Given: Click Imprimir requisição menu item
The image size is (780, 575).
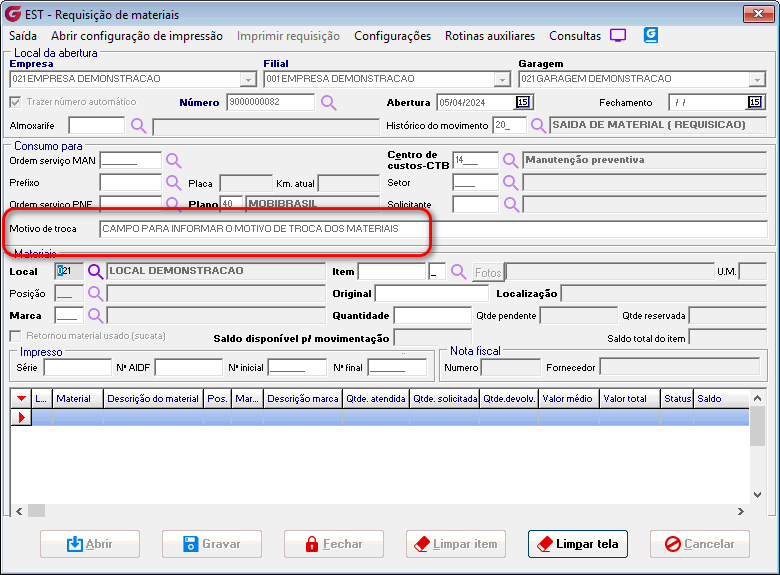Looking at the screenshot, I should point(288,36).
